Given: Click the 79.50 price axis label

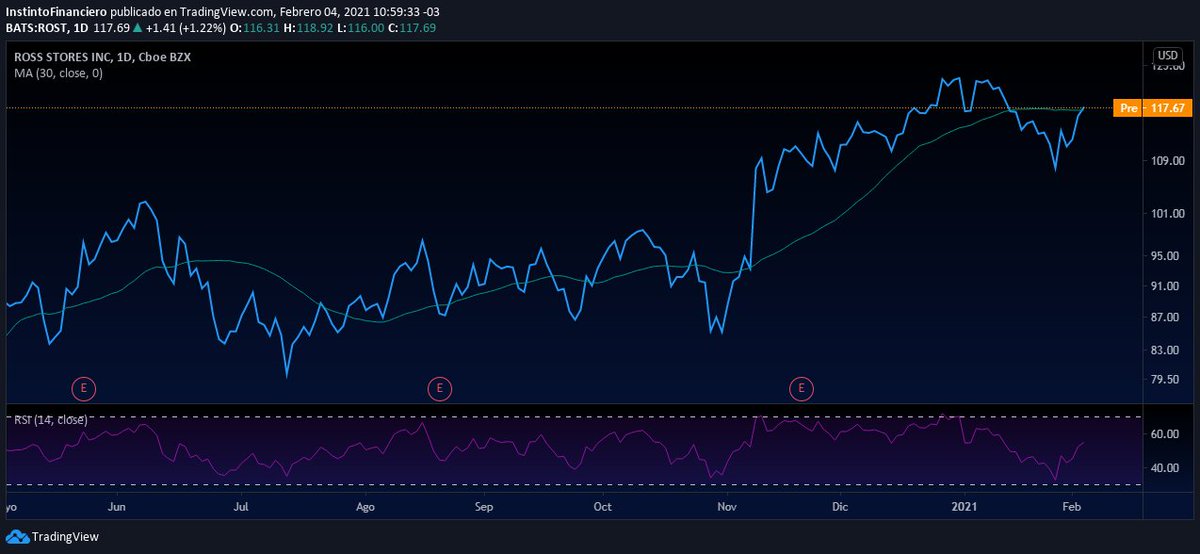Looking at the screenshot, I should (x=1167, y=380).
